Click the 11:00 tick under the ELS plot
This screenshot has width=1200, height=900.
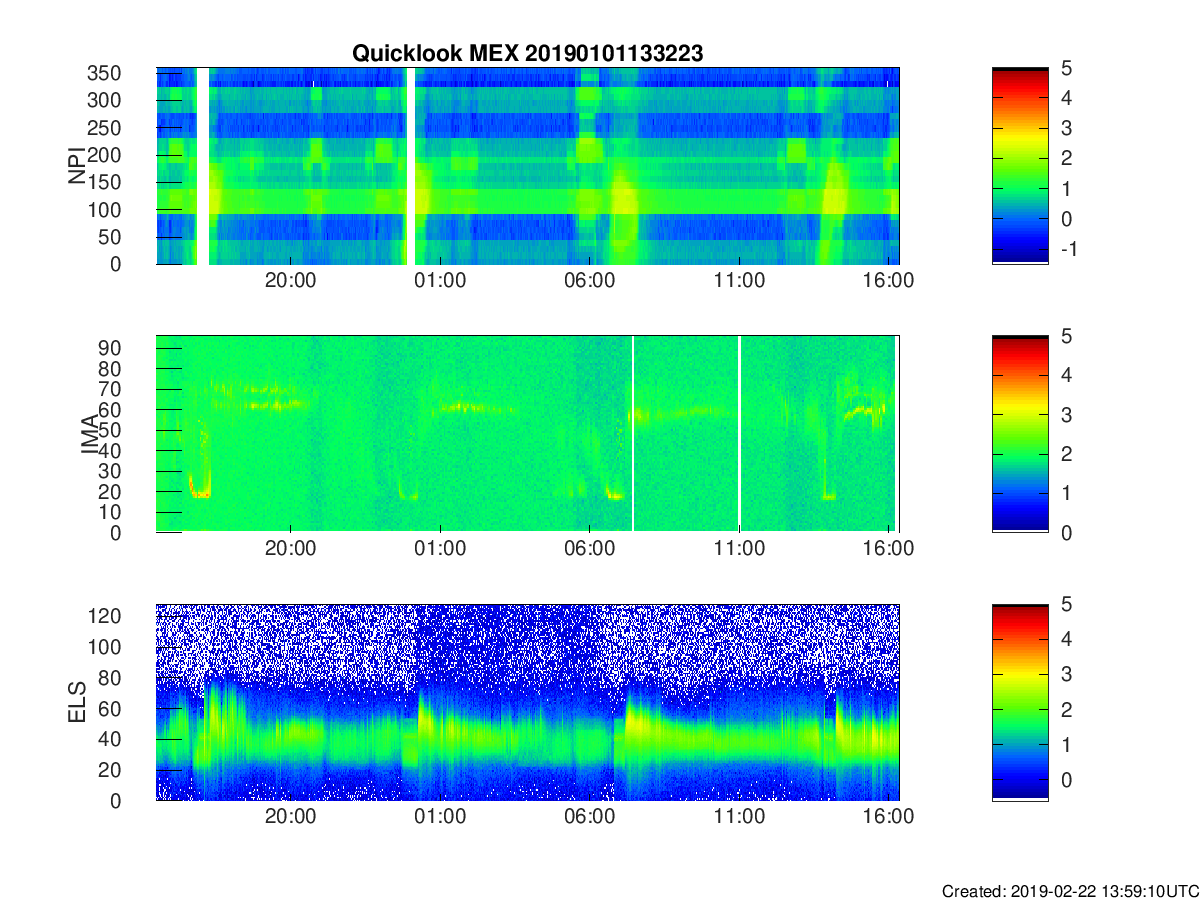(739, 816)
